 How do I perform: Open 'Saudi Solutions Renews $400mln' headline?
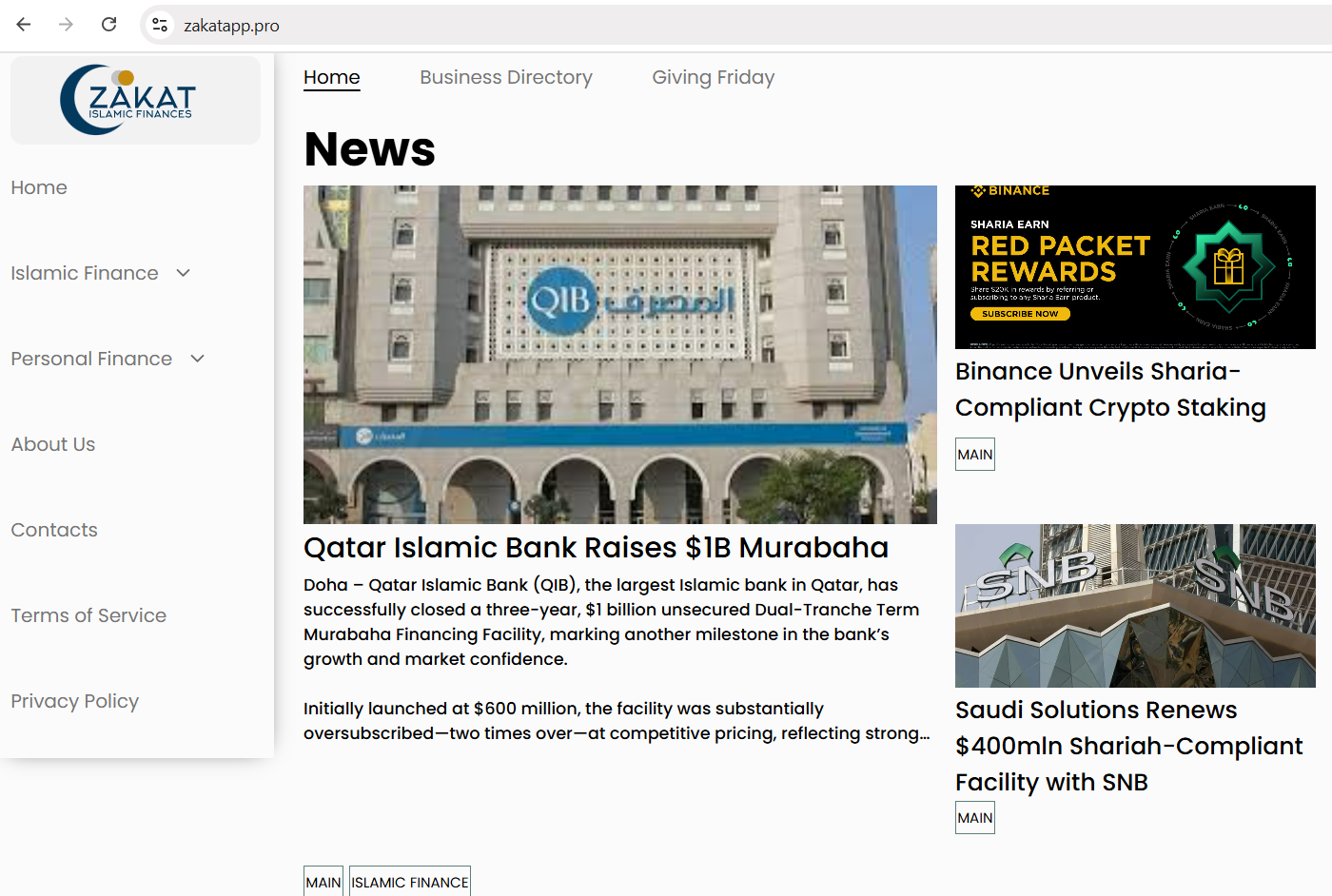pyautogui.click(x=1129, y=746)
